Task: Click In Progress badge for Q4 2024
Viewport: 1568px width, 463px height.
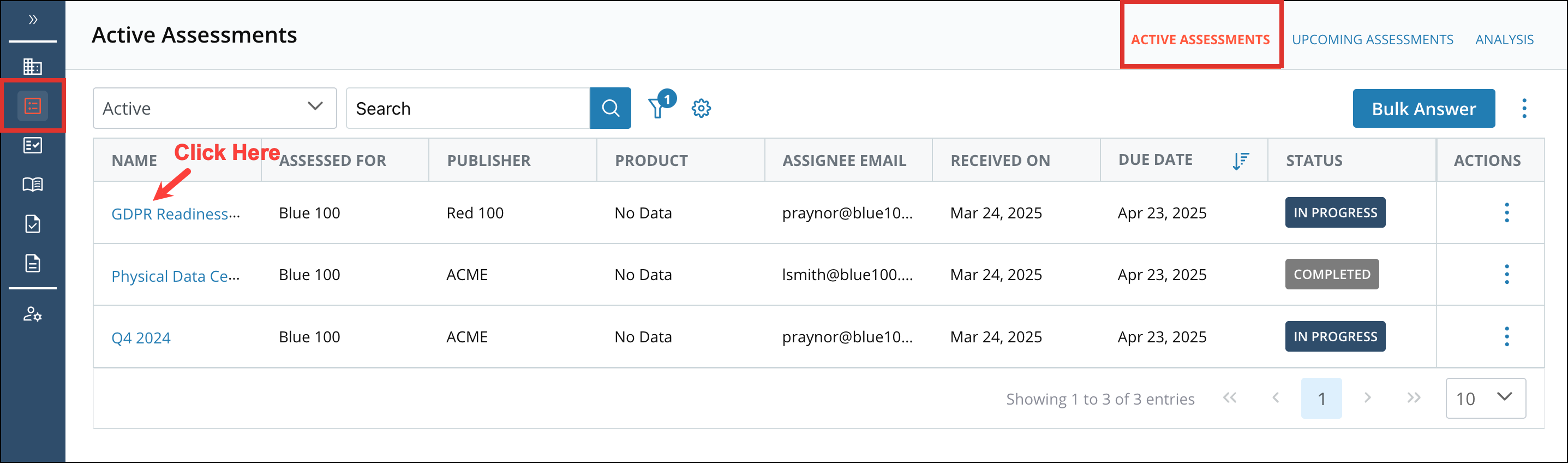Action: pos(1335,336)
